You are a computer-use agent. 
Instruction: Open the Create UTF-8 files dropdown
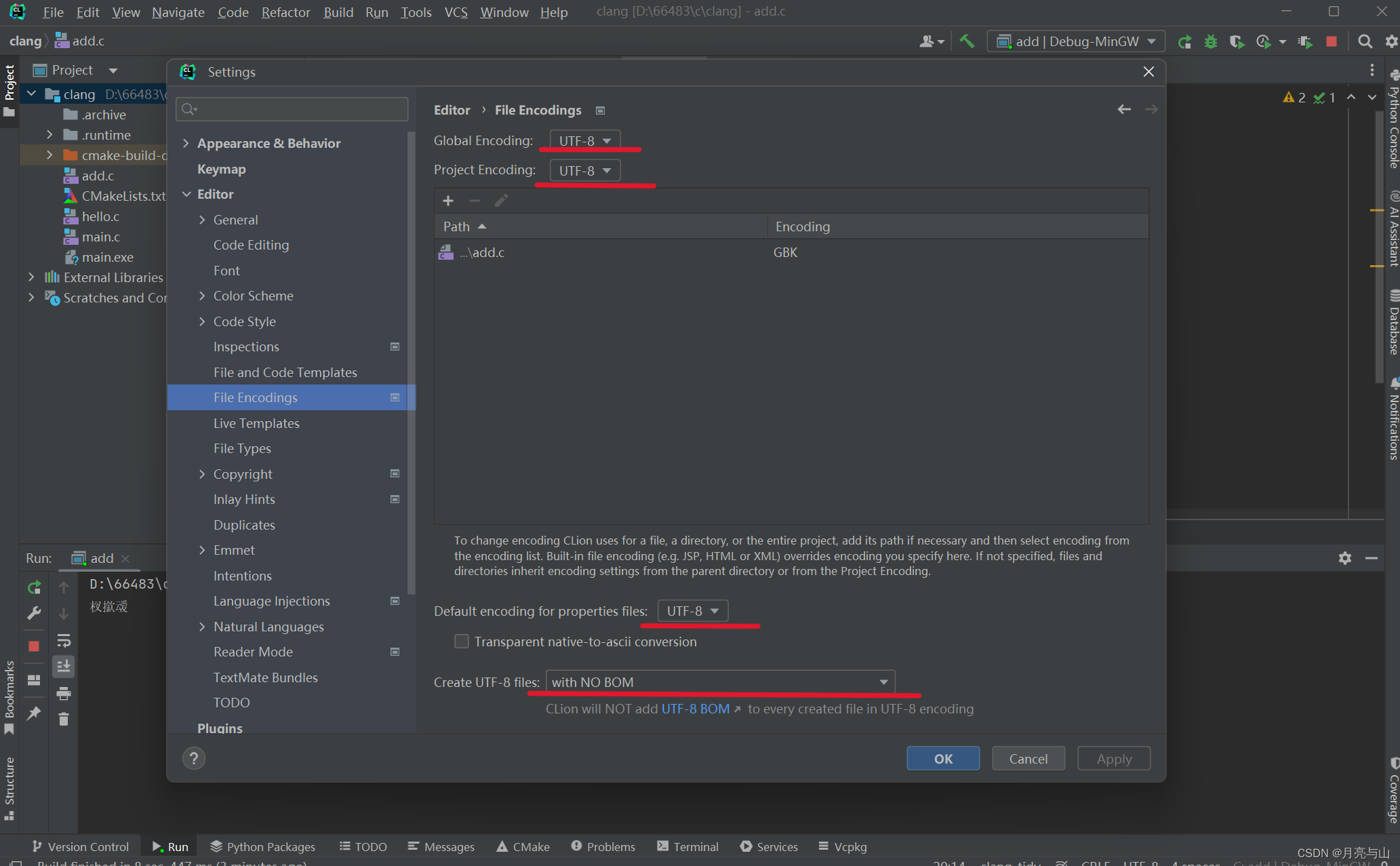pos(719,682)
